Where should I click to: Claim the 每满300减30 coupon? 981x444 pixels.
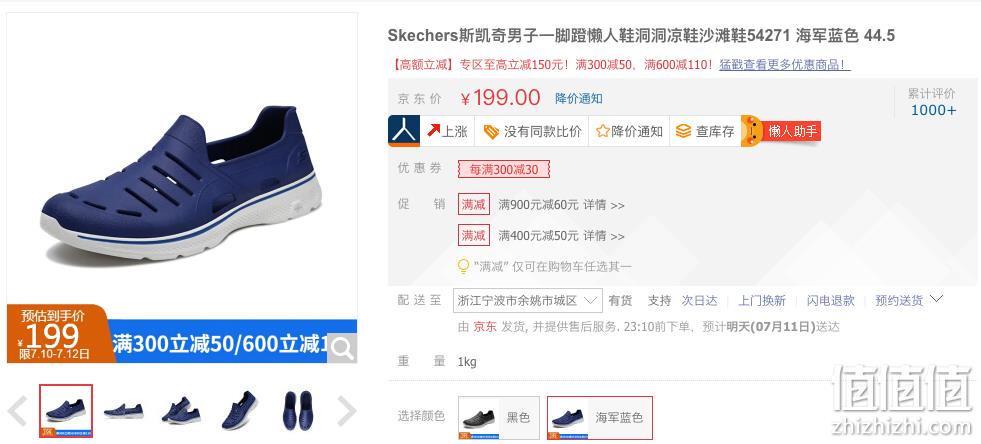coord(504,169)
